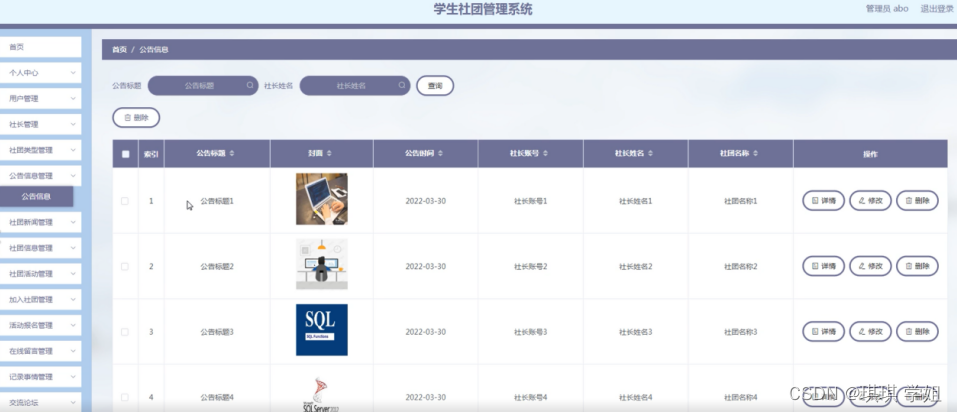Click 删除 for 公告标题2 row

pos(917,266)
